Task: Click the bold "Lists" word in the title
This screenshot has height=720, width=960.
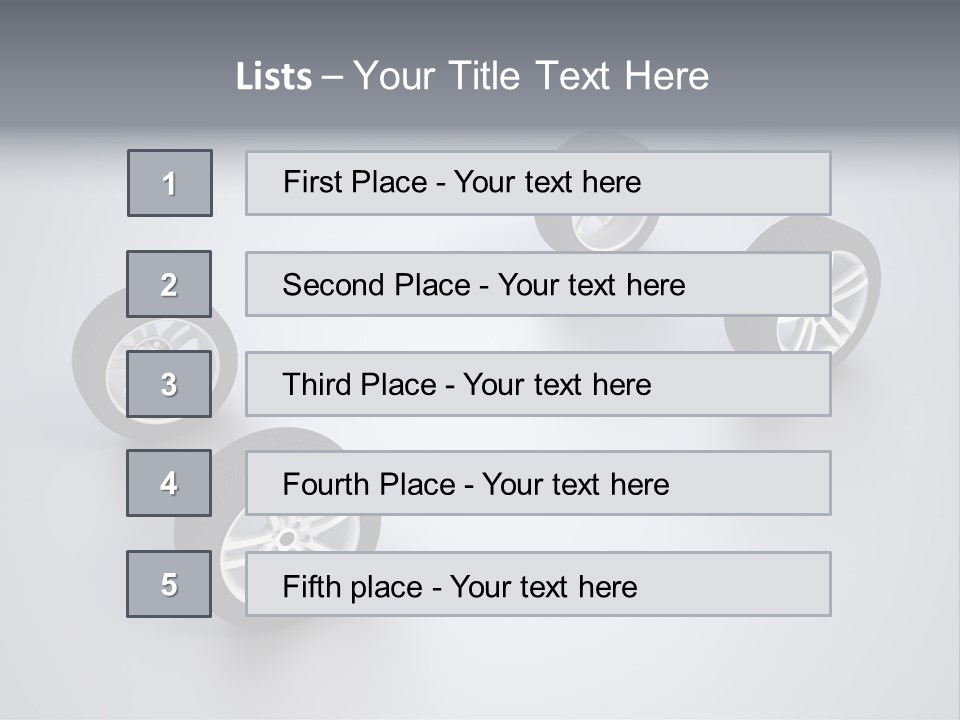Action: 273,77
